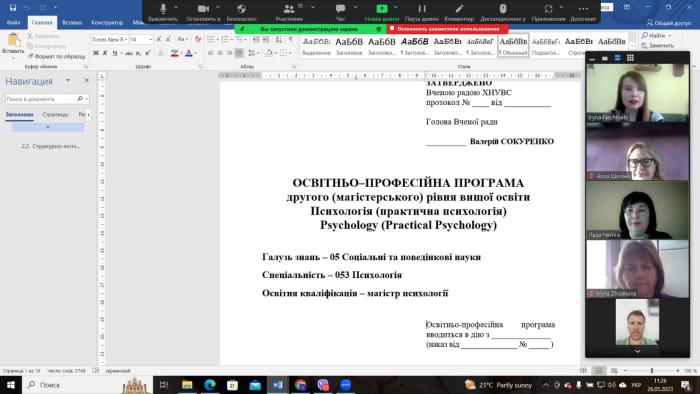Viewport: 700px width, 394px height.
Task: Apply red font color A
Action: click(188, 53)
